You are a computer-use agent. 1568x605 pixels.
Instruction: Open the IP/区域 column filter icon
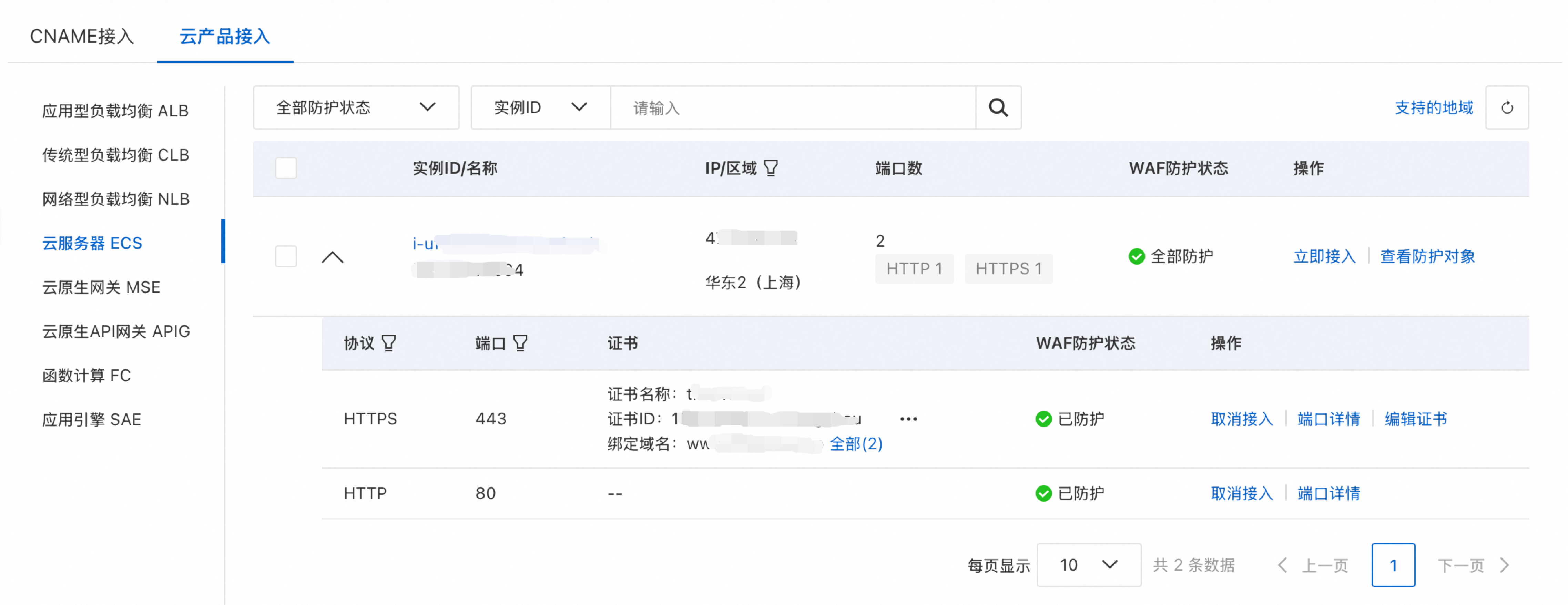coord(771,168)
